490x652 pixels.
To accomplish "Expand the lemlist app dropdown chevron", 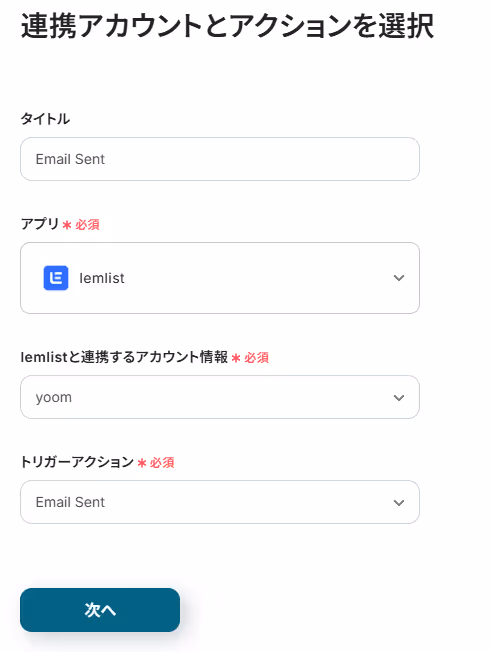I will (x=399, y=278).
